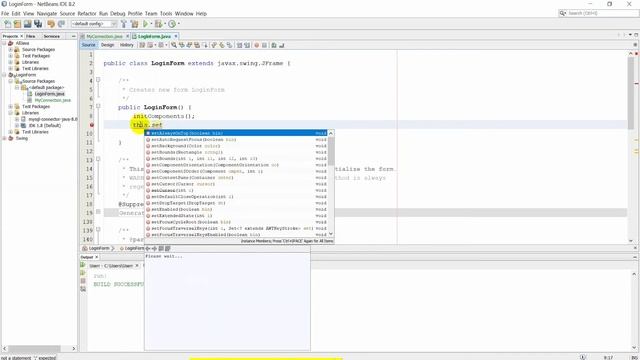Click the Debug Project icon
640x360 pixels.
[x=158, y=24]
